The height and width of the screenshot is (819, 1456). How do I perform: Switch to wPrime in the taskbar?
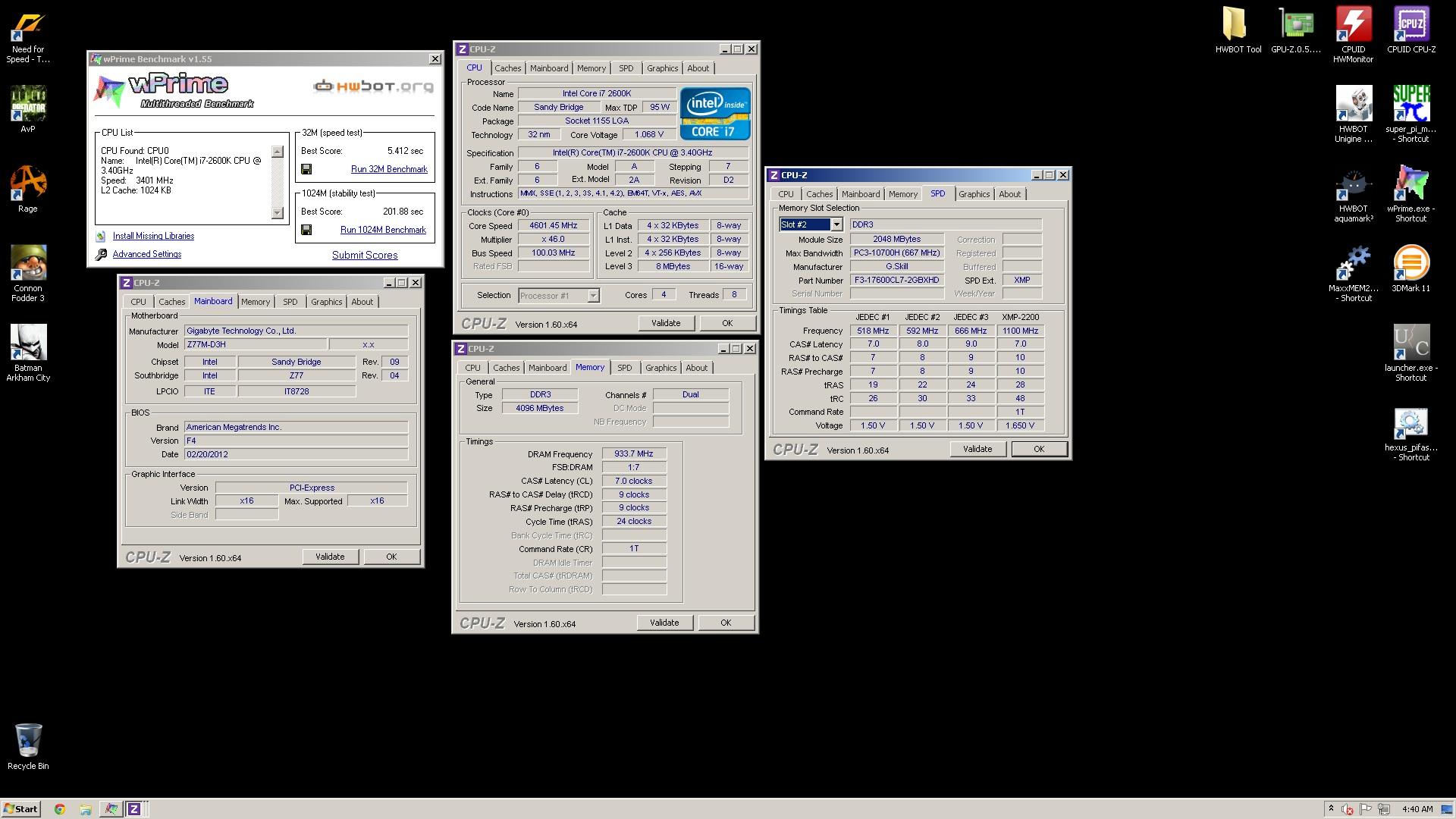[x=111, y=809]
